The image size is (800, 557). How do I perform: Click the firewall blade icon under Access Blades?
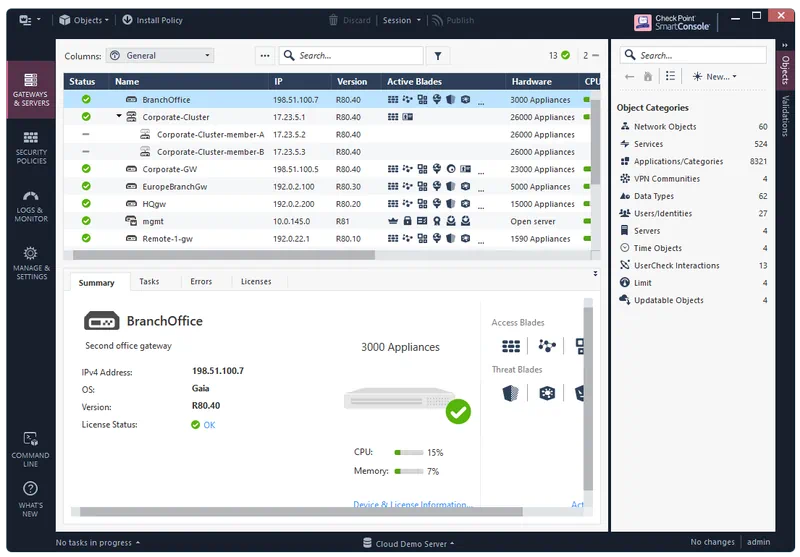click(x=511, y=346)
